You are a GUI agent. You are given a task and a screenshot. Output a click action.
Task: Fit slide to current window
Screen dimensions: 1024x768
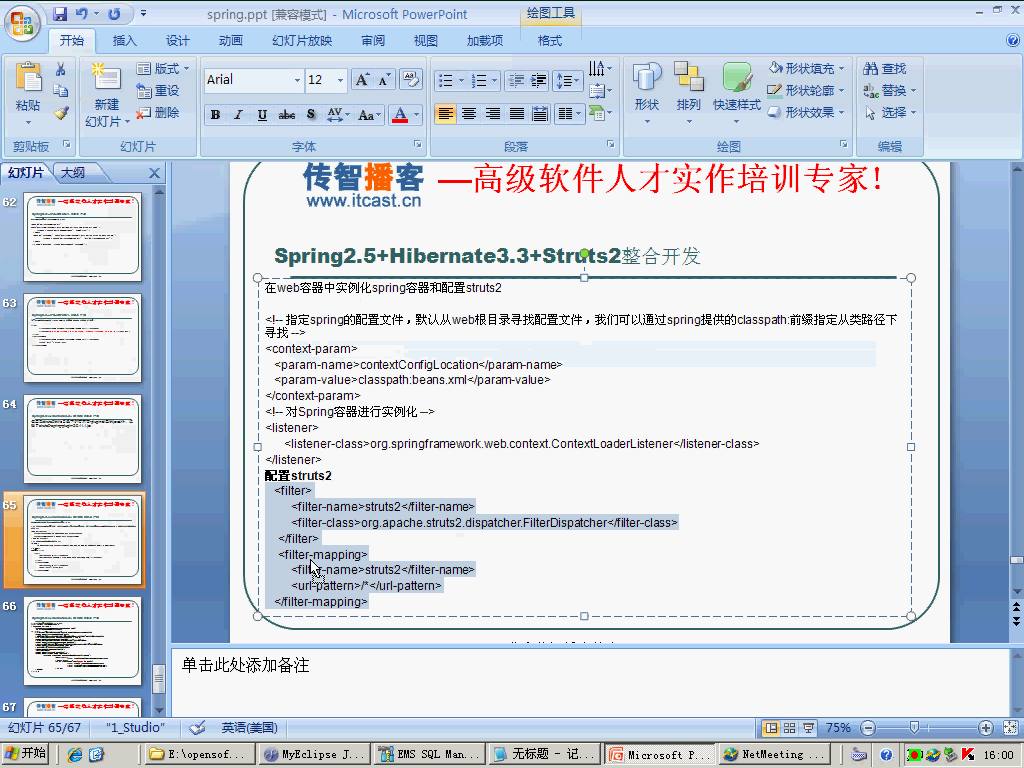[1010, 728]
